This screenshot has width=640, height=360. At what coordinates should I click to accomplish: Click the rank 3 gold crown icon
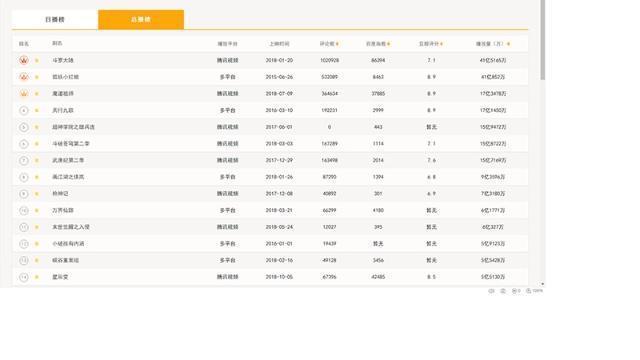pyautogui.click(x=24, y=94)
